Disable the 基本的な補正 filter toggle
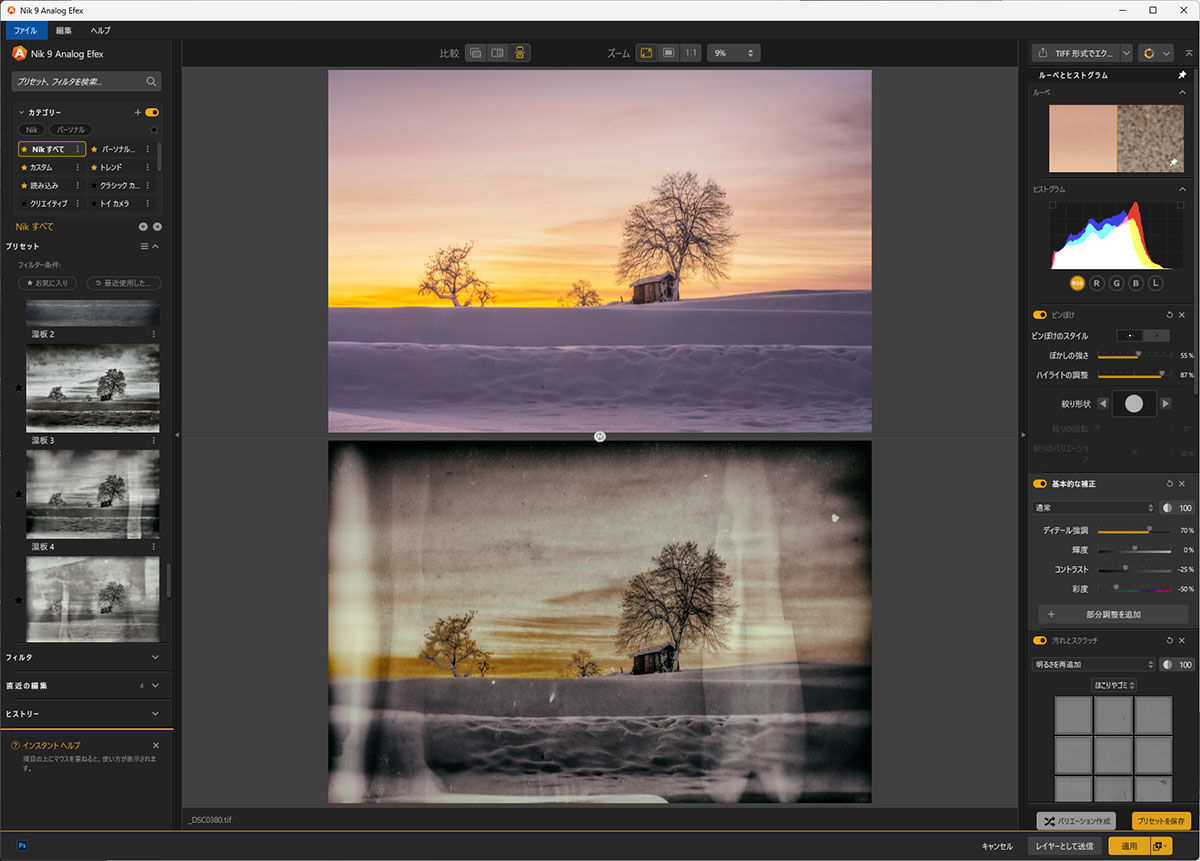Viewport: 1200px width, 861px height. pos(1040,484)
